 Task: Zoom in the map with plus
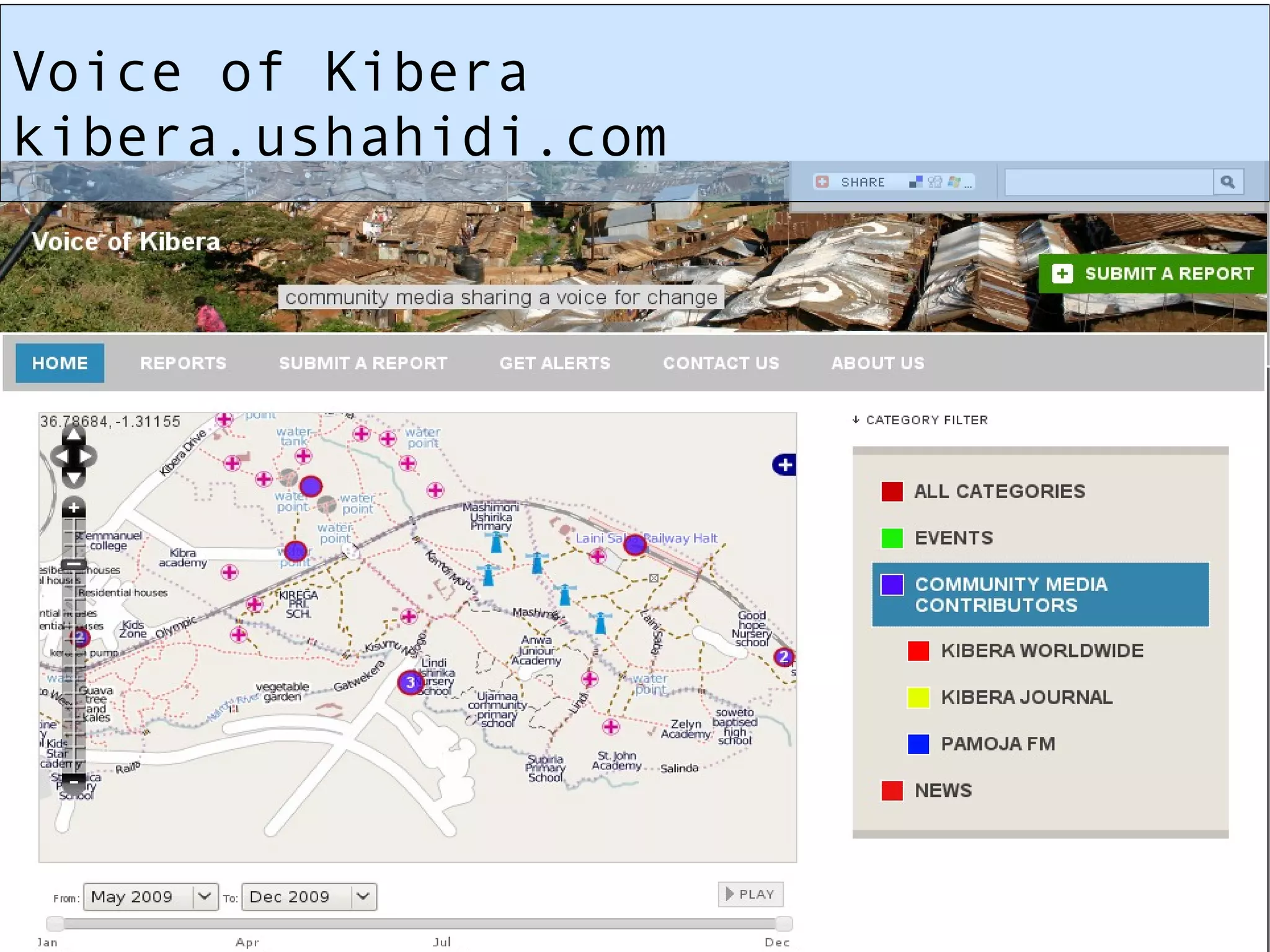[74, 507]
